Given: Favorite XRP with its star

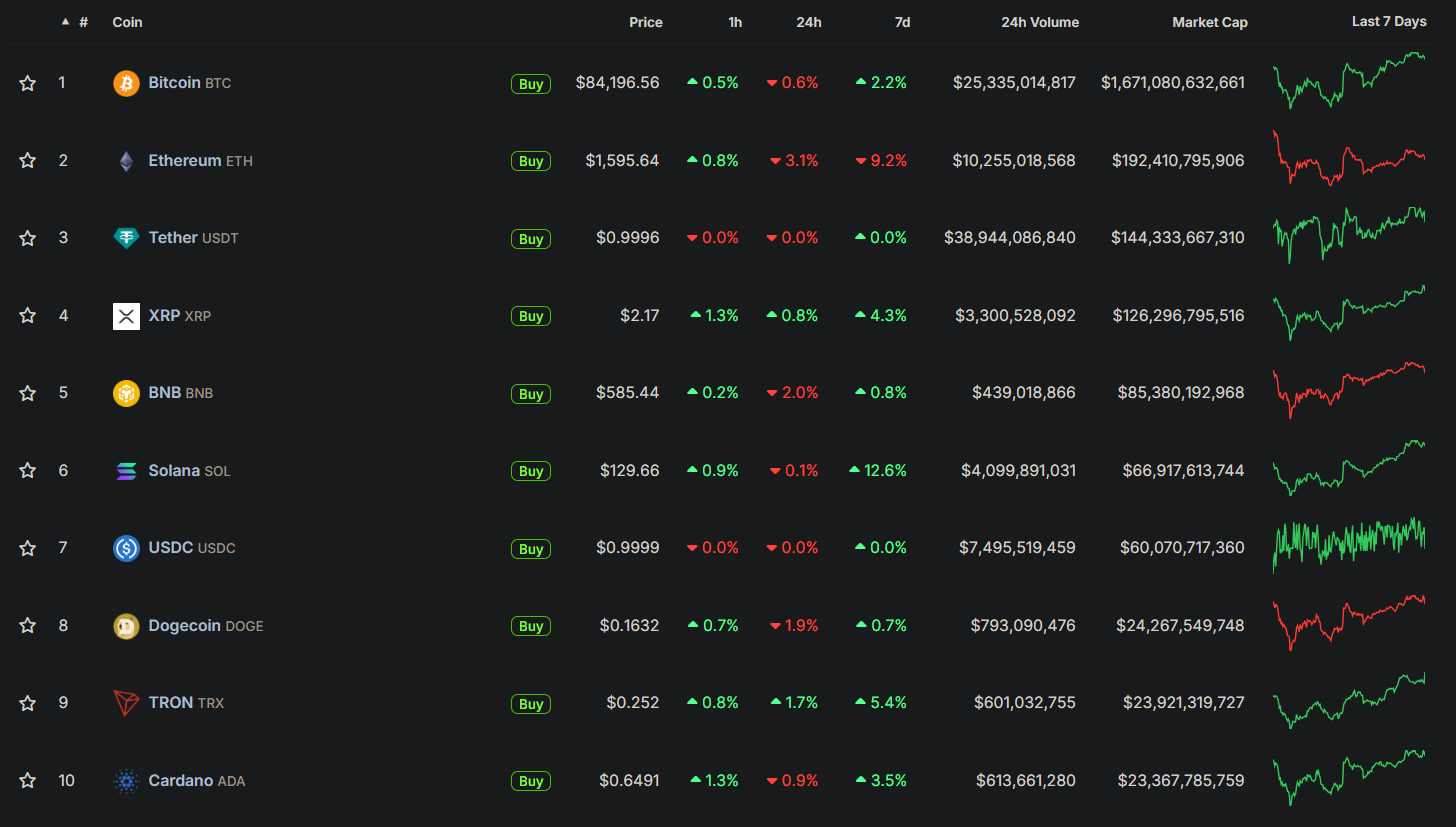Looking at the screenshot, I should click(x=27, y=315).
